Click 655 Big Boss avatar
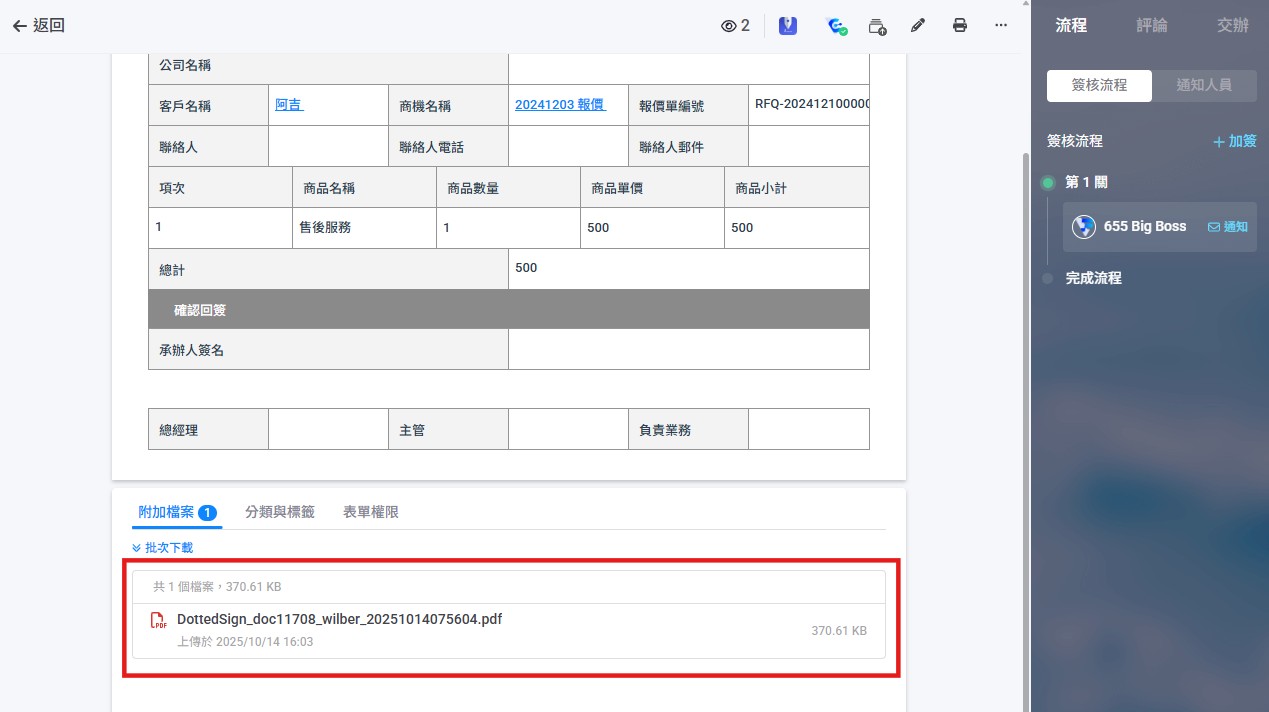This screenshot has width=1269, height=712. [x=1083, y=227]
